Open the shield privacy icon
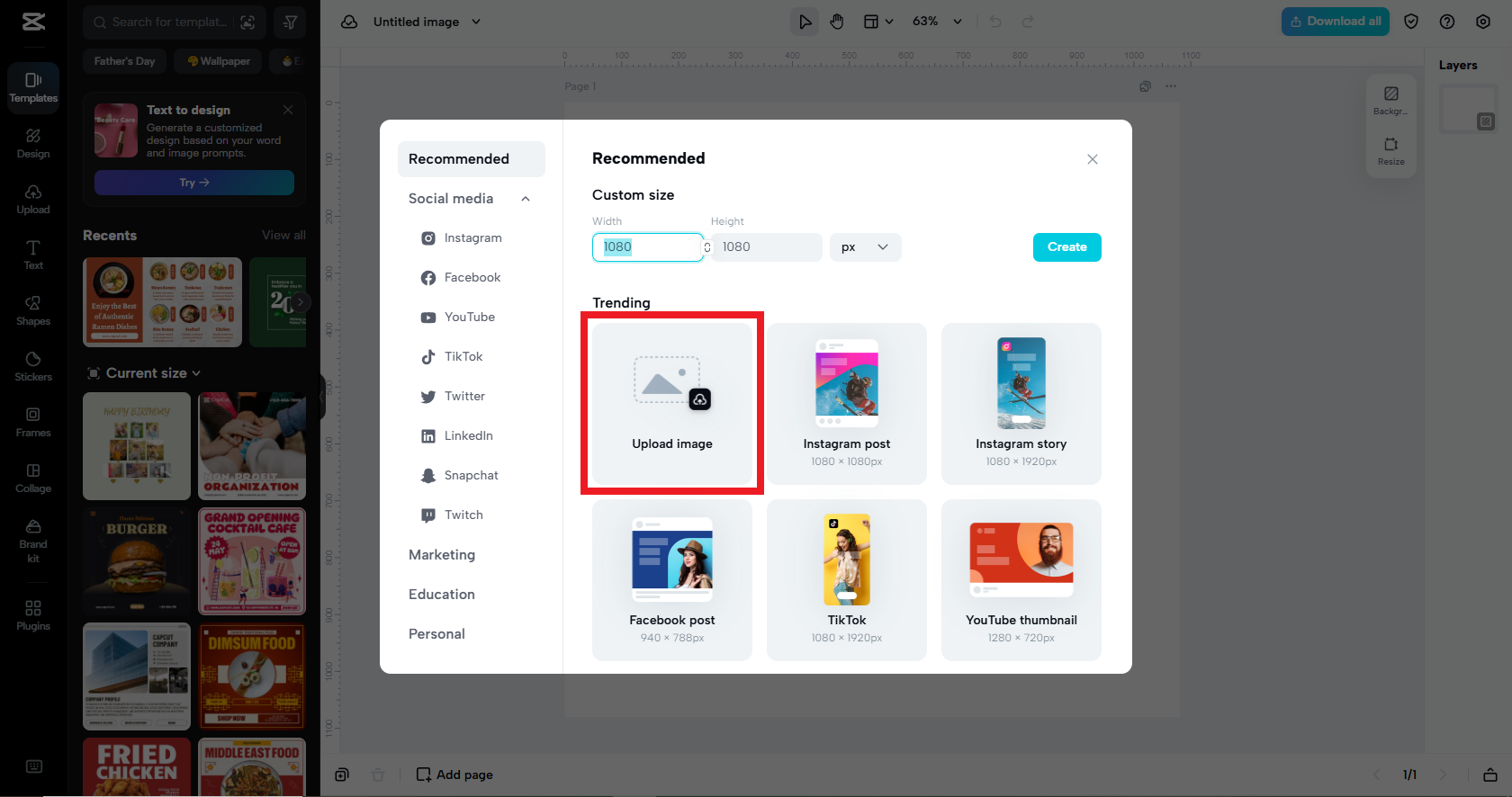The height and width of the screenshot is (797, 1512). click(1411, 22)
